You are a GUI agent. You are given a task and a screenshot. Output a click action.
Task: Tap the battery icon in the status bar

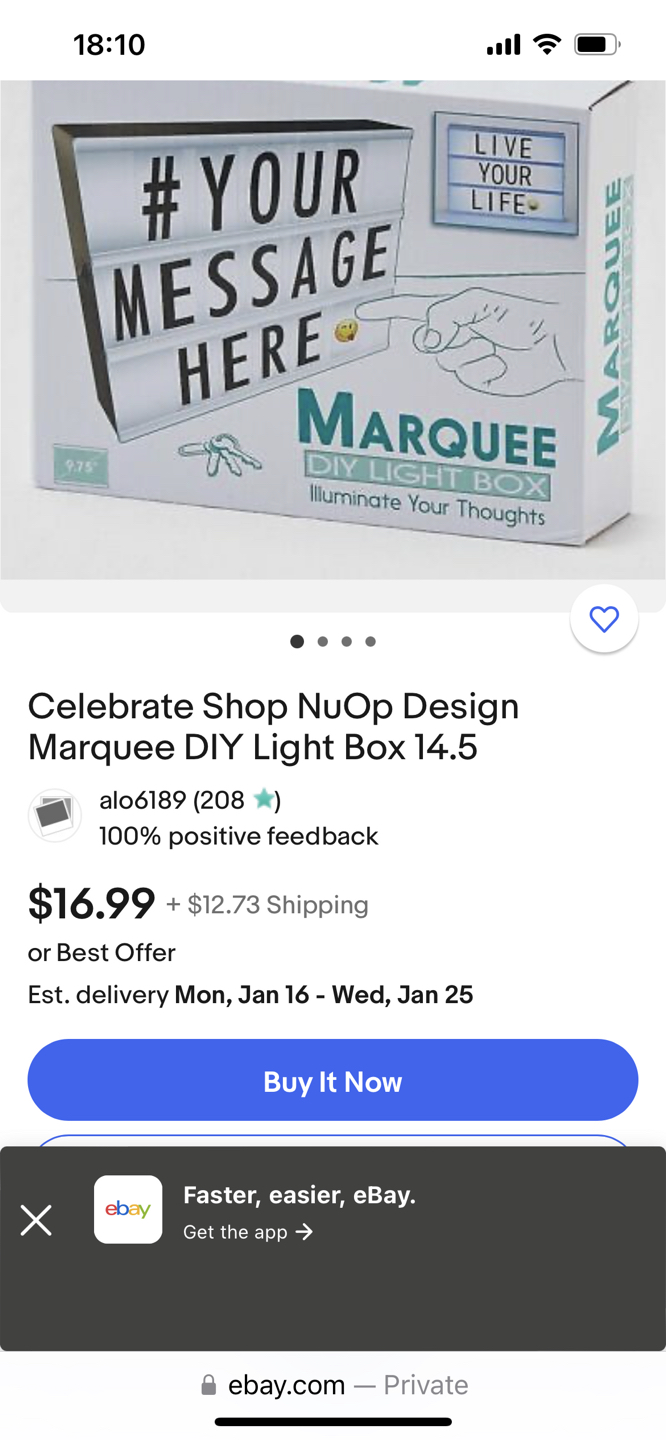597,44
